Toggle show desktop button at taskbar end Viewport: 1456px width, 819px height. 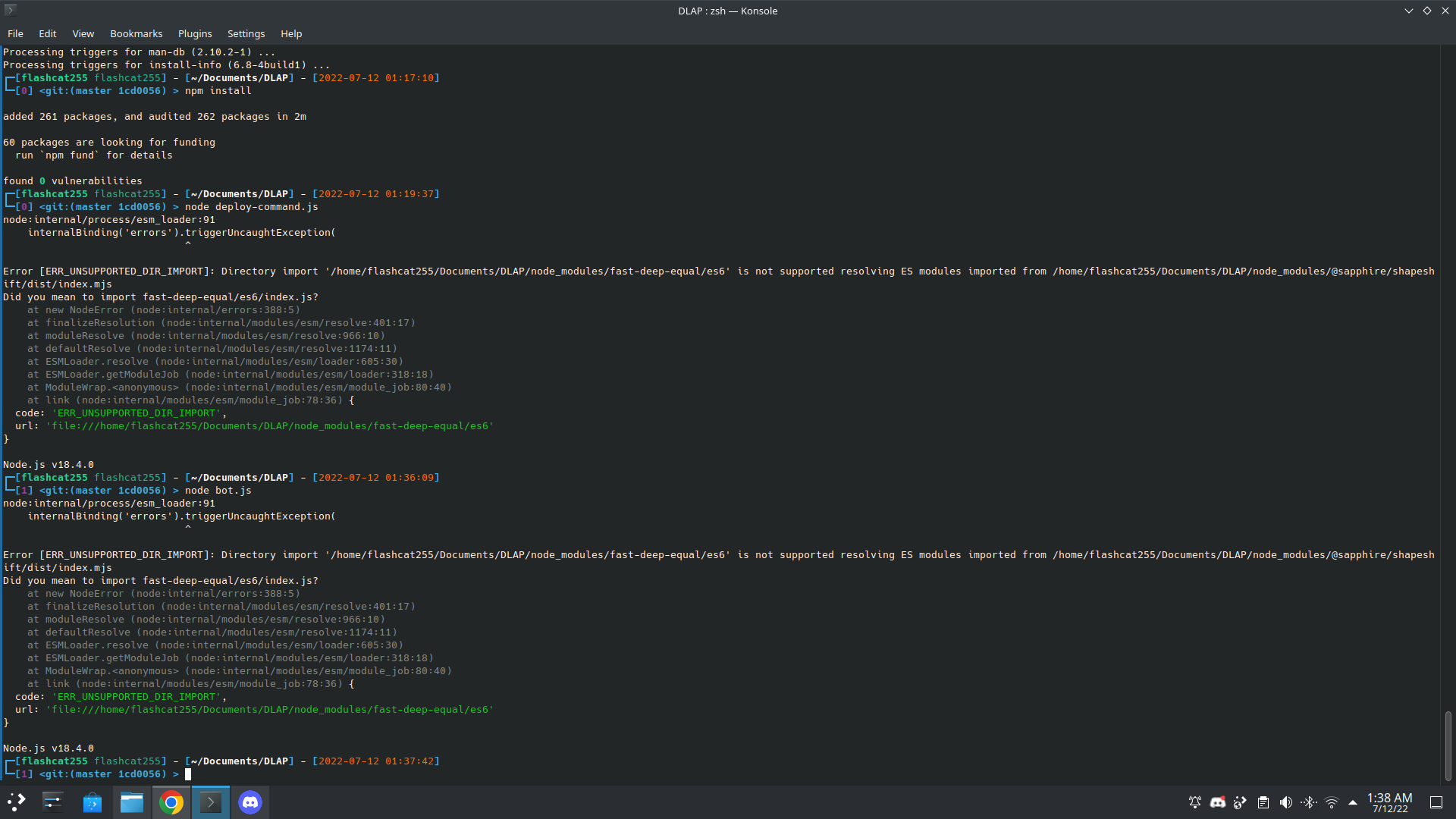(1436, 802)
